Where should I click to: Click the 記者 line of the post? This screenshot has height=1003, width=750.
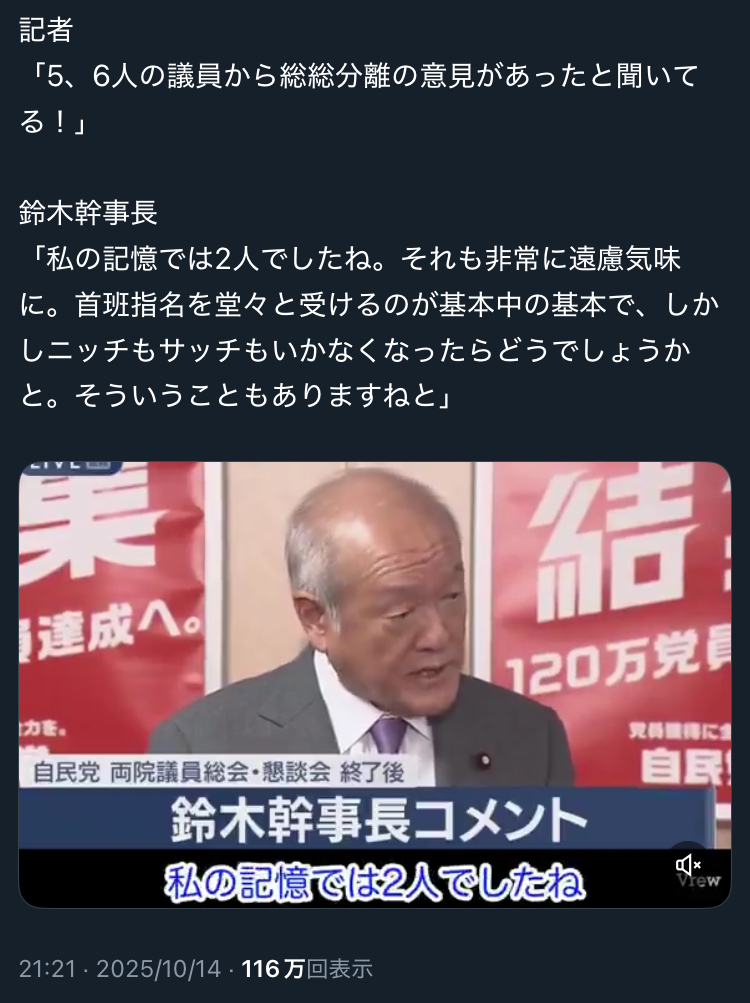tap(46, 29)
